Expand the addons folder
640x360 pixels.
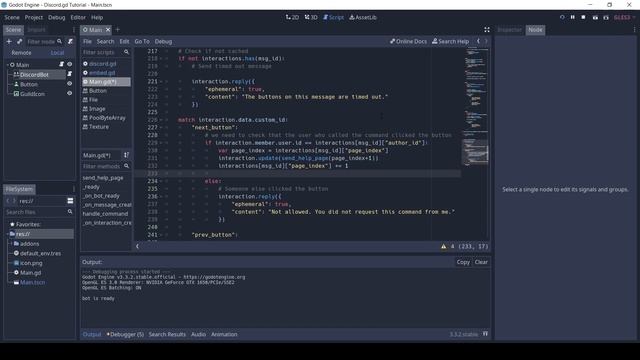12,244
